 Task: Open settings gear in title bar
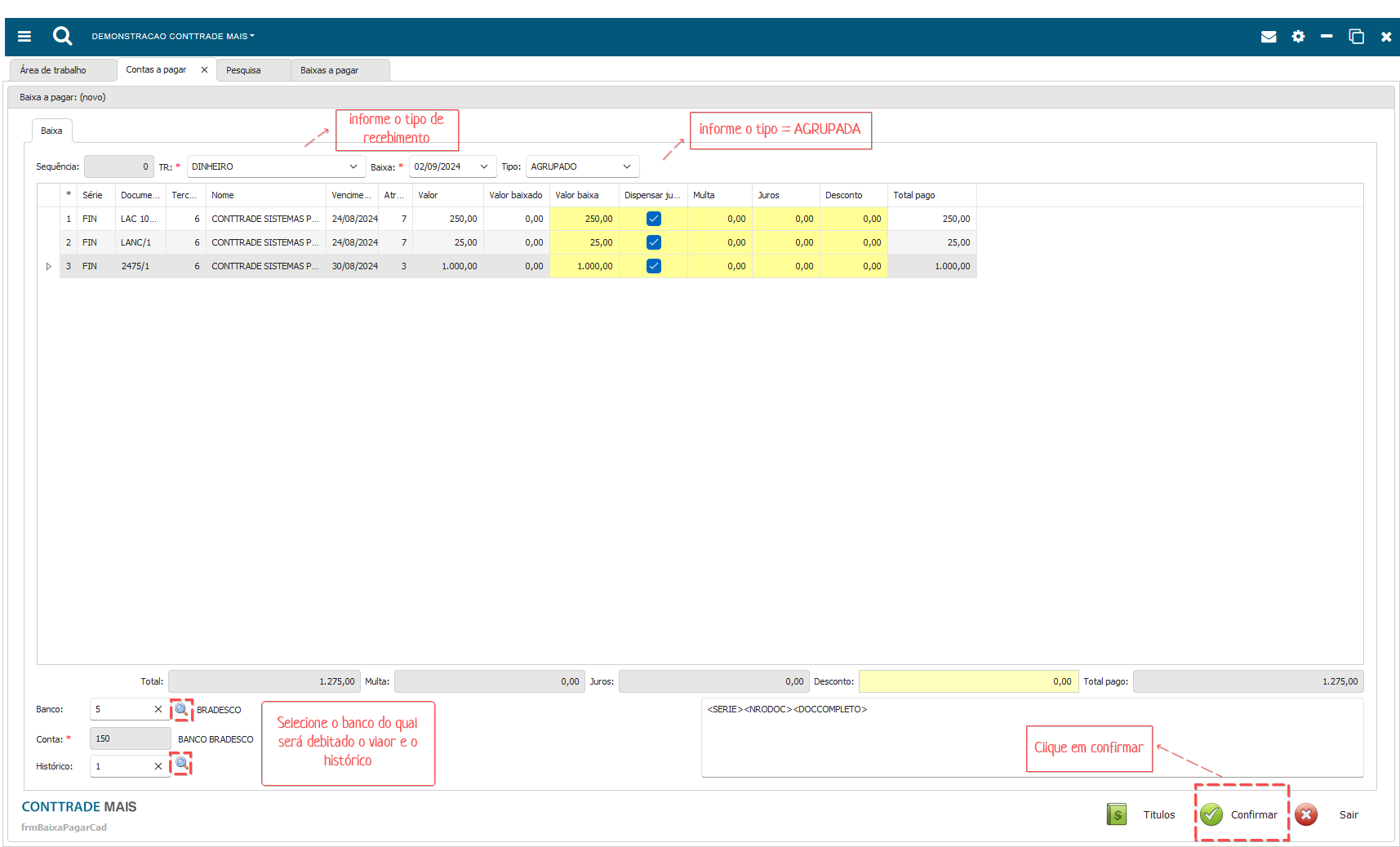pyautogui.click(x=1298, y=37)
